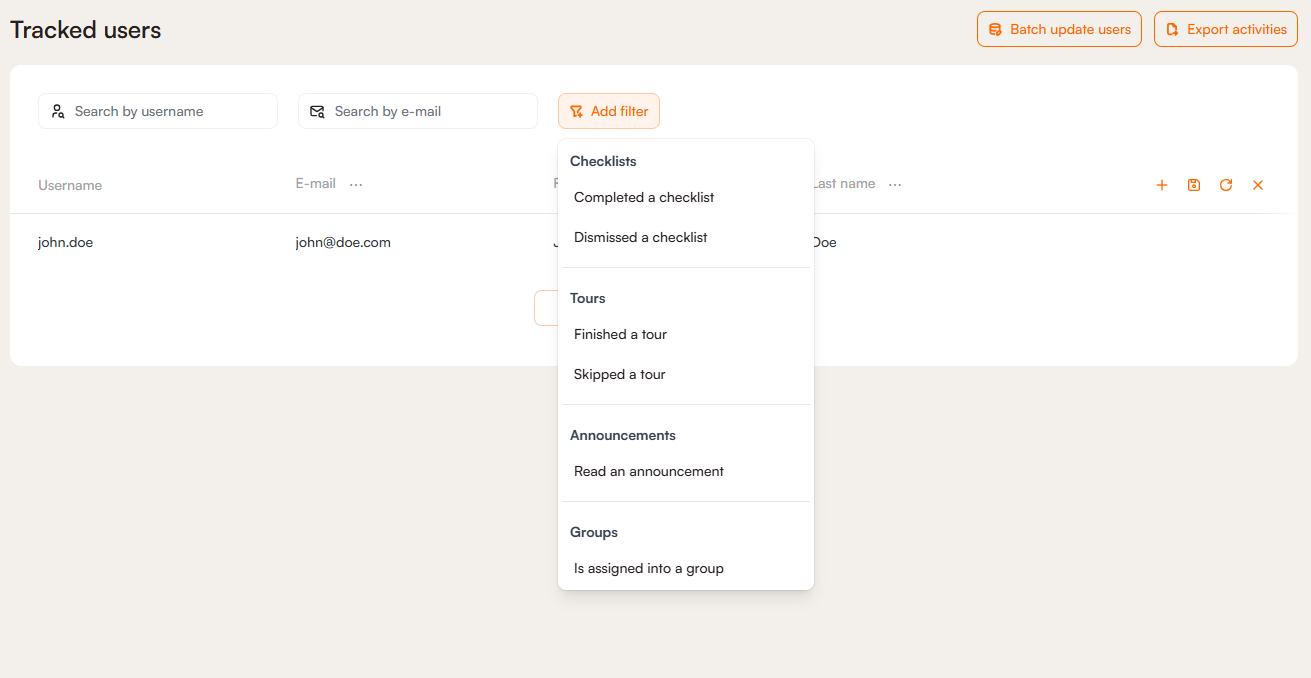Viewport: 1311px width, 678px height.
Task: Focus the Search by e-mail field
Action: (430, 111)
